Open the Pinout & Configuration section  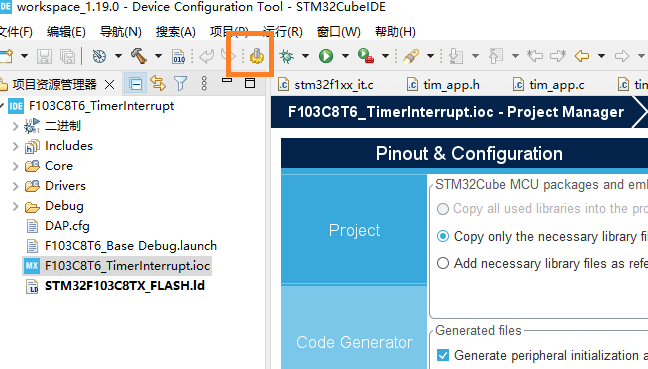pyautogui.click(x=469, y=154)
